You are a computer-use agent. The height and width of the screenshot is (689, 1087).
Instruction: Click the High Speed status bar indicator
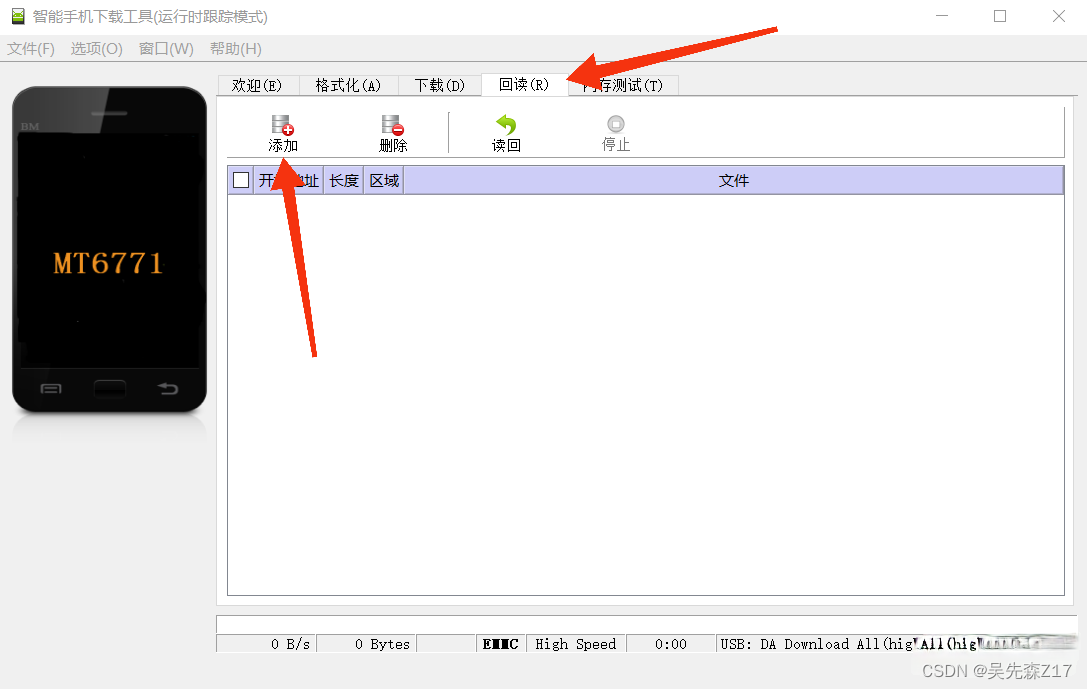click(576, 644)
